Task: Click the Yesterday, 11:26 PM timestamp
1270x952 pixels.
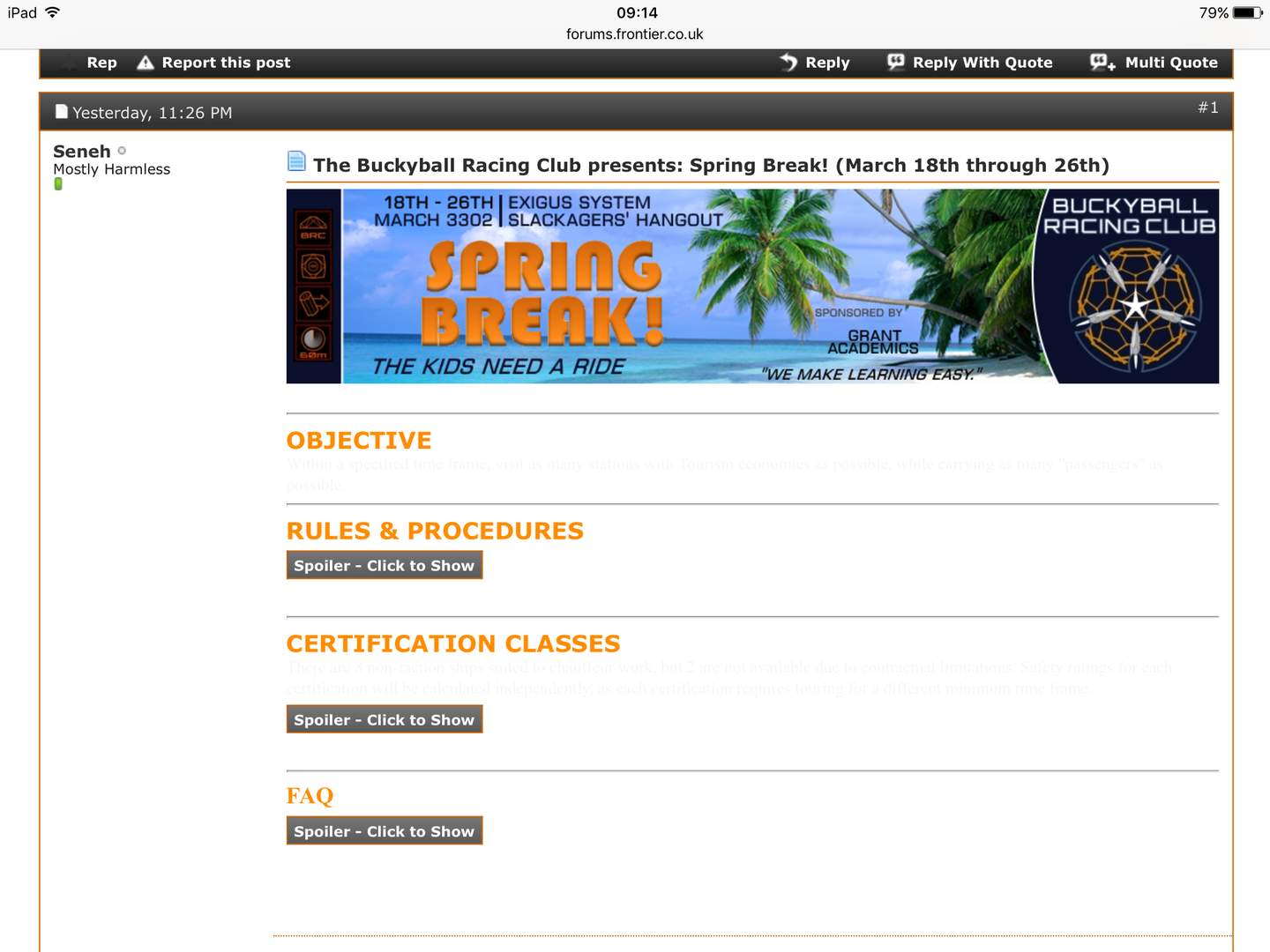Action: pyautogui.click(x=153, y=113)
